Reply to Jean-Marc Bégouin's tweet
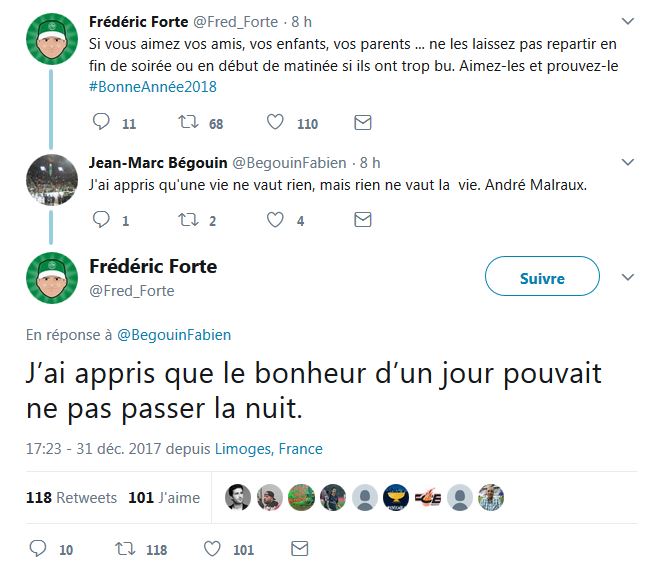This screenshot has height=585, width=667. click(100, 220)
